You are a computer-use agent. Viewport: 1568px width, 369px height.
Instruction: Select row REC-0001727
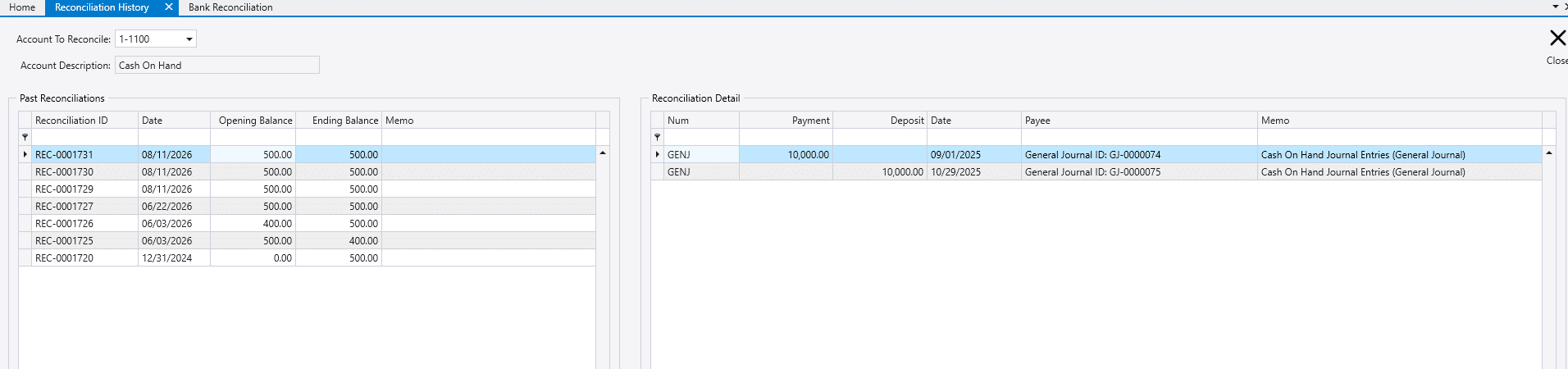(x=308, y=206)
